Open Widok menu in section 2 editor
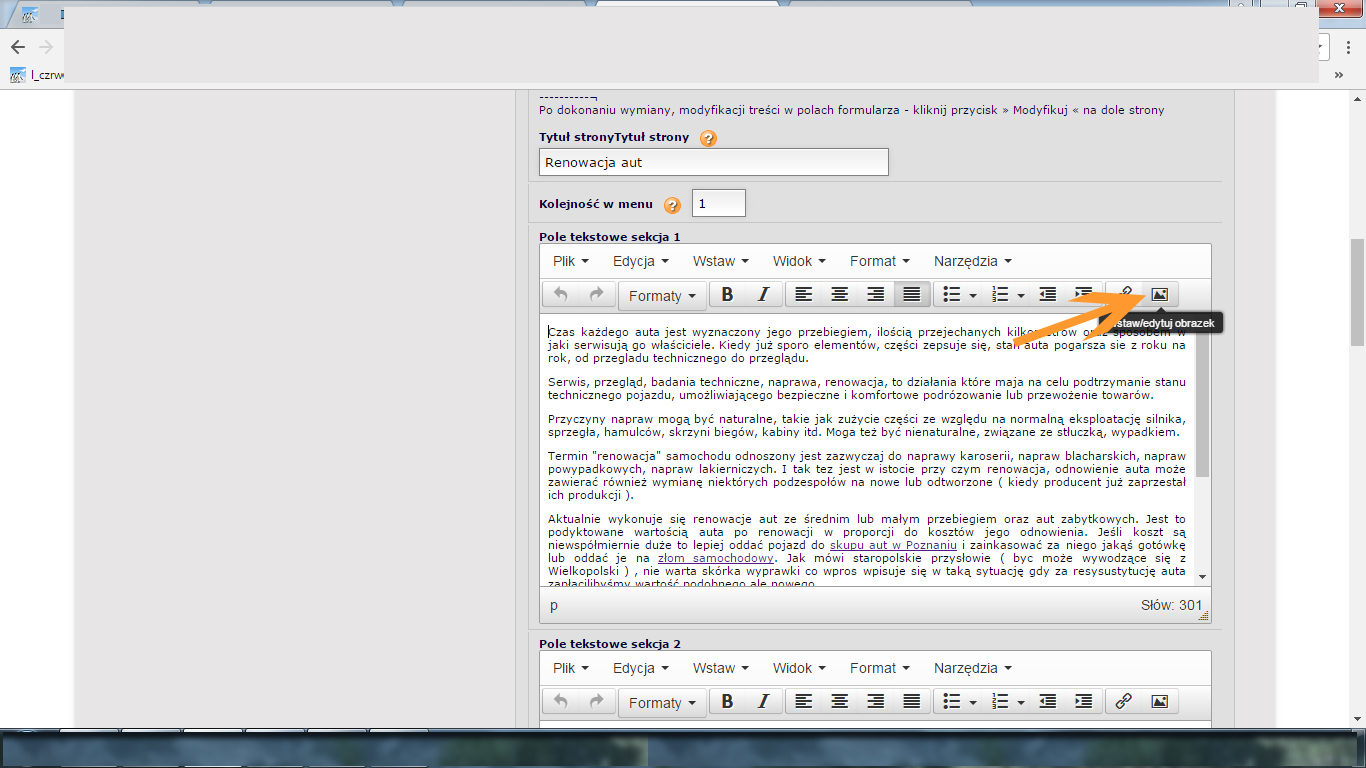This screenshot has height=768, width=1366. [x=799, y=668]
